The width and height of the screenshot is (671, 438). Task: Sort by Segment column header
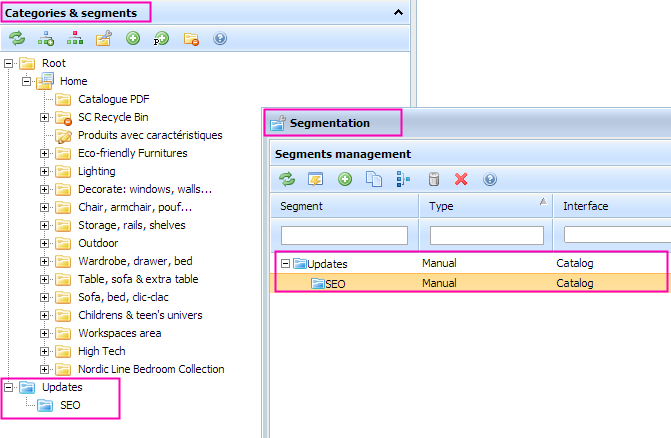[344, 206]
